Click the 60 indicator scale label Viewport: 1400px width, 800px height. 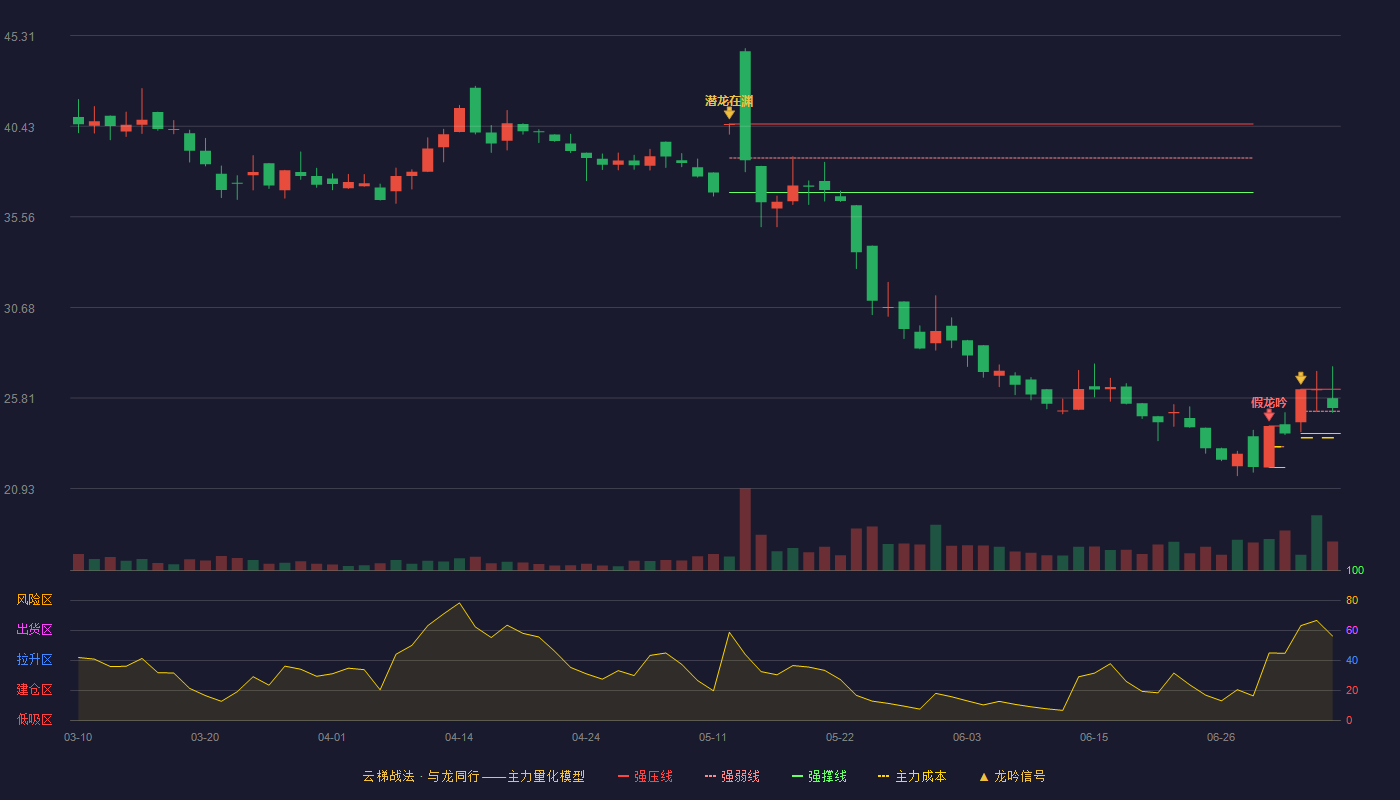coord(1352,630)
